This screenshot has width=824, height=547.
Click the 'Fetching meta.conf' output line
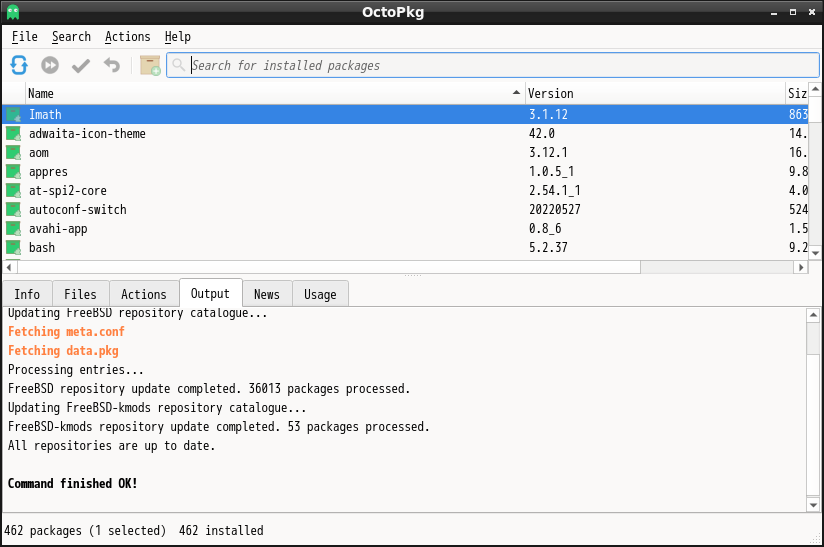(x=66, y=332)
